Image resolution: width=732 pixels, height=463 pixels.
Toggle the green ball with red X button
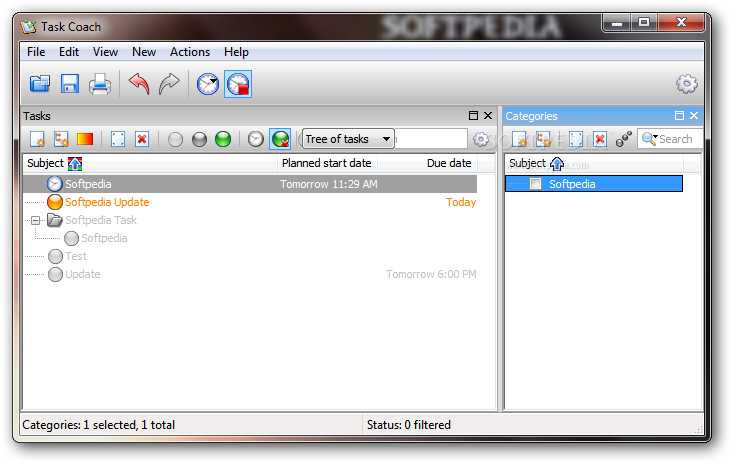[x=280, y=139]
